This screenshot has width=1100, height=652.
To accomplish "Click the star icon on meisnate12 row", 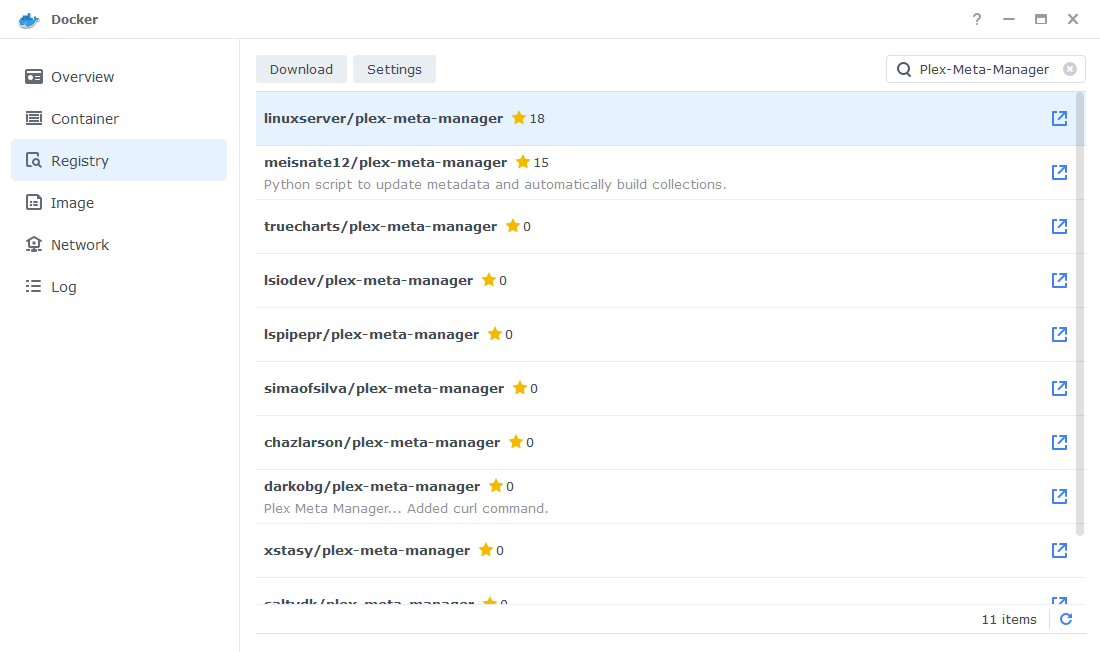I will [x=523, y=161].
